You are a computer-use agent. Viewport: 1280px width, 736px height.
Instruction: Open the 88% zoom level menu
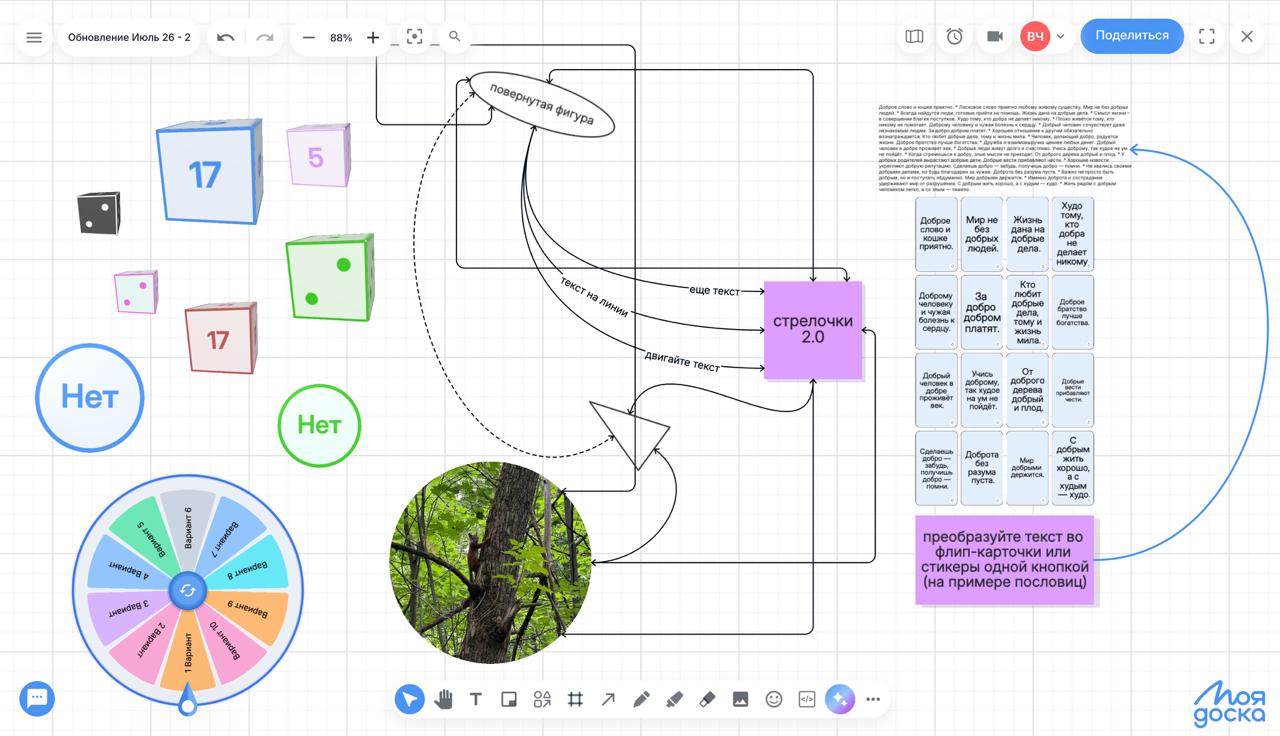[341, 38]
